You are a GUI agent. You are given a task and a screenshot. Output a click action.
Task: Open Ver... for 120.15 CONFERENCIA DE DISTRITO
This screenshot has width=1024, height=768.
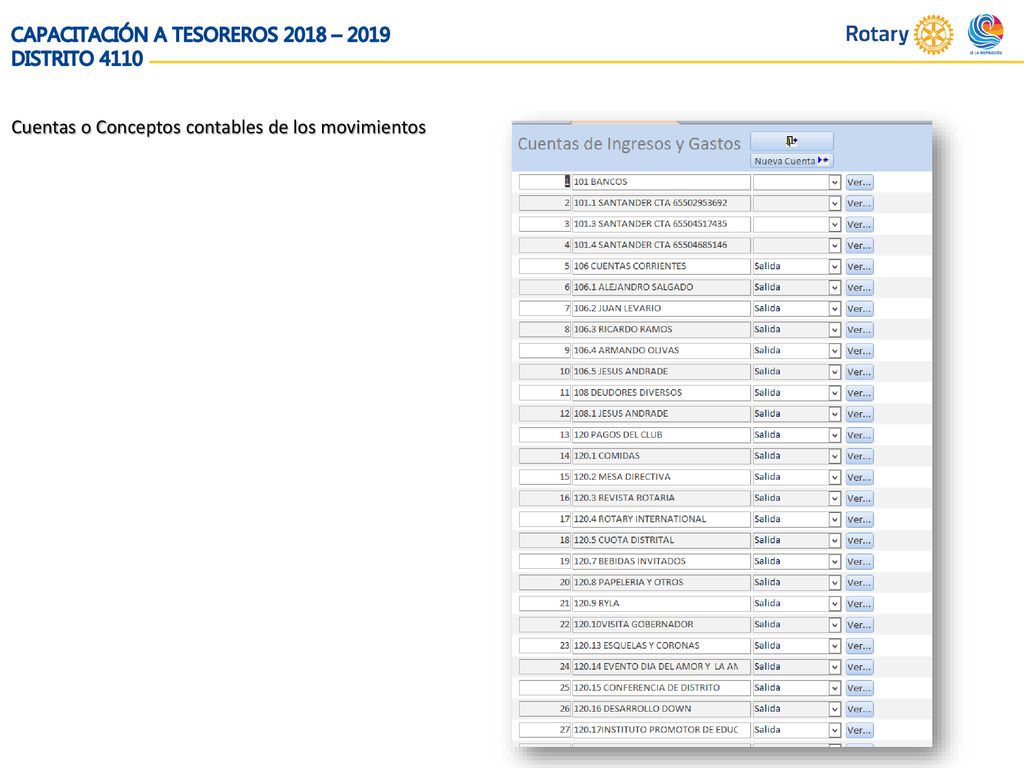[859, 688]
